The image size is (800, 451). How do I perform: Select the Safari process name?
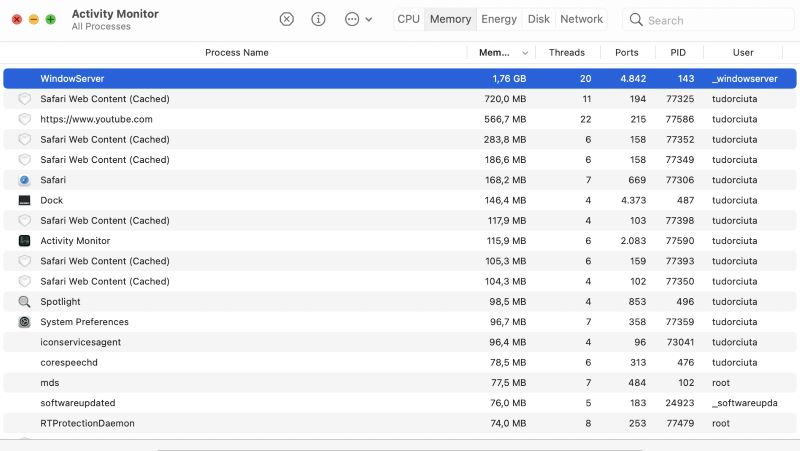53,180
